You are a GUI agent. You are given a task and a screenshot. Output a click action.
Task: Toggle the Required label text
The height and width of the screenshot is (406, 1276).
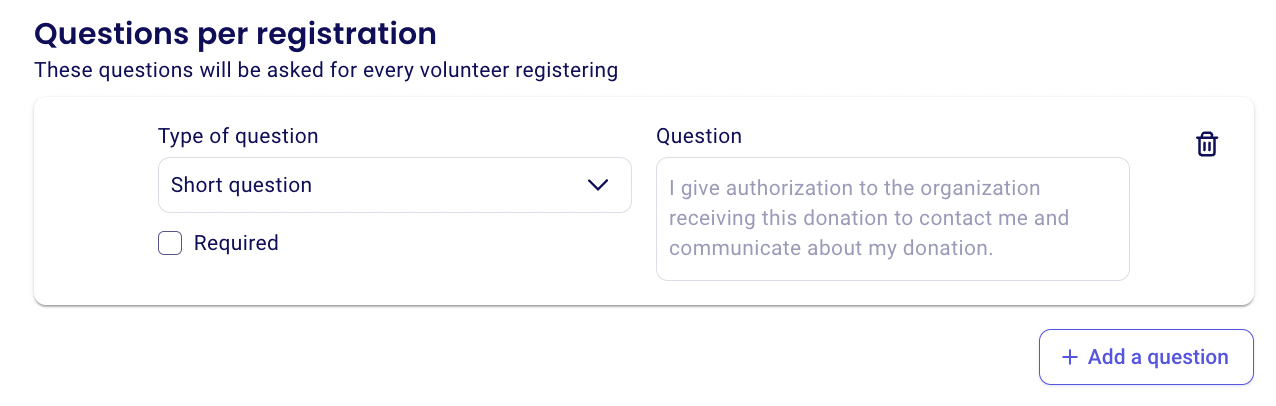pyautogui.click(x=236, y=243)
